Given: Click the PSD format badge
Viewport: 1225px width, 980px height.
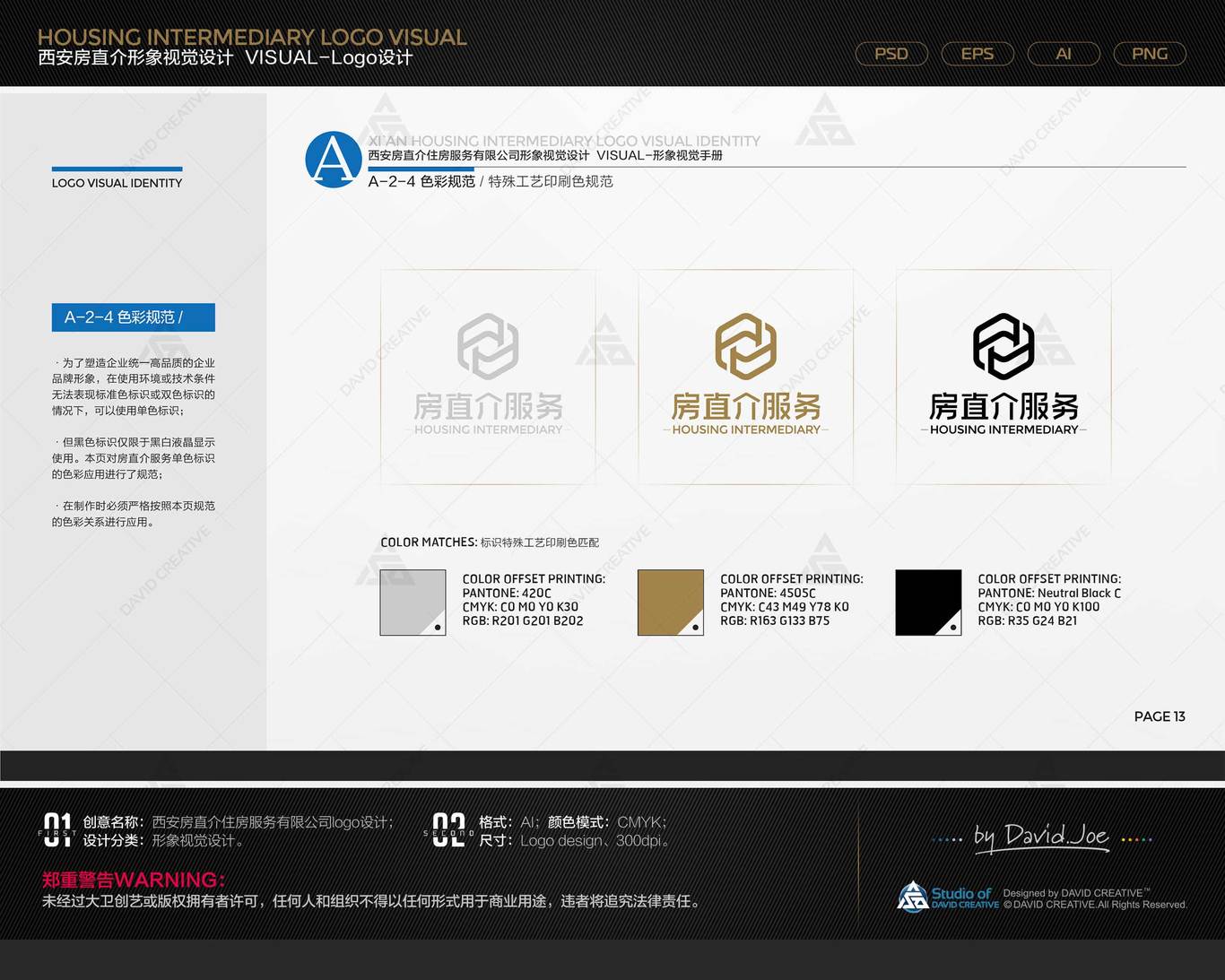Looking at the screenshot, I should [x=891, y=54].
